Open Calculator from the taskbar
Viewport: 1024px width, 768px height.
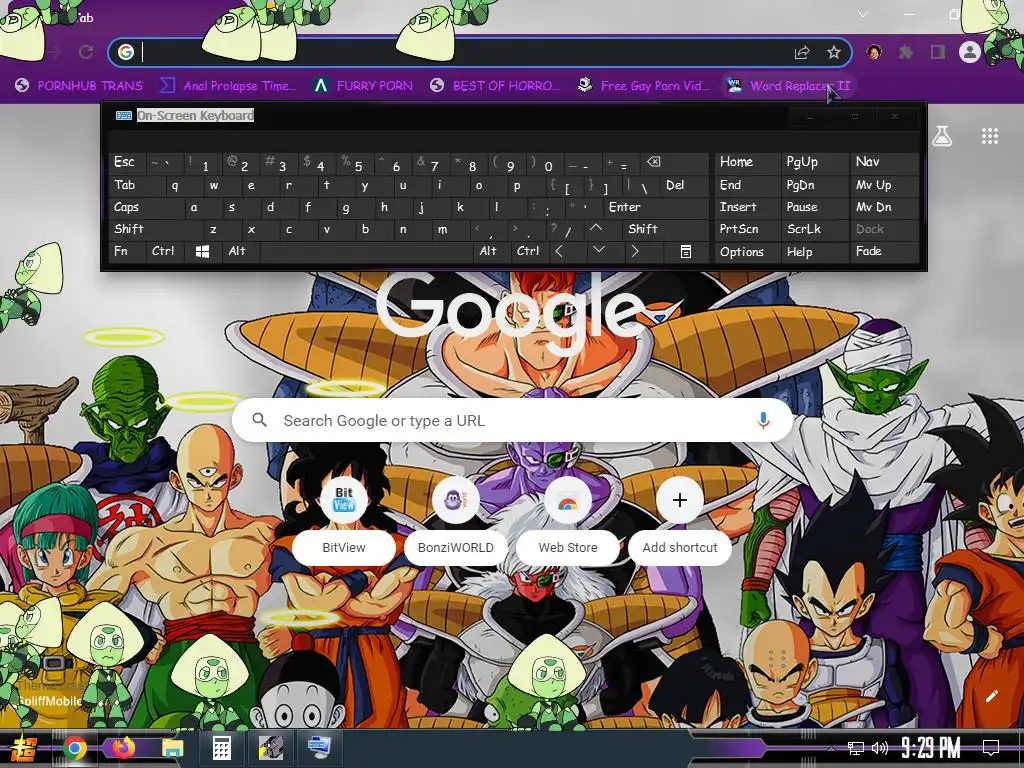(221, 748)
